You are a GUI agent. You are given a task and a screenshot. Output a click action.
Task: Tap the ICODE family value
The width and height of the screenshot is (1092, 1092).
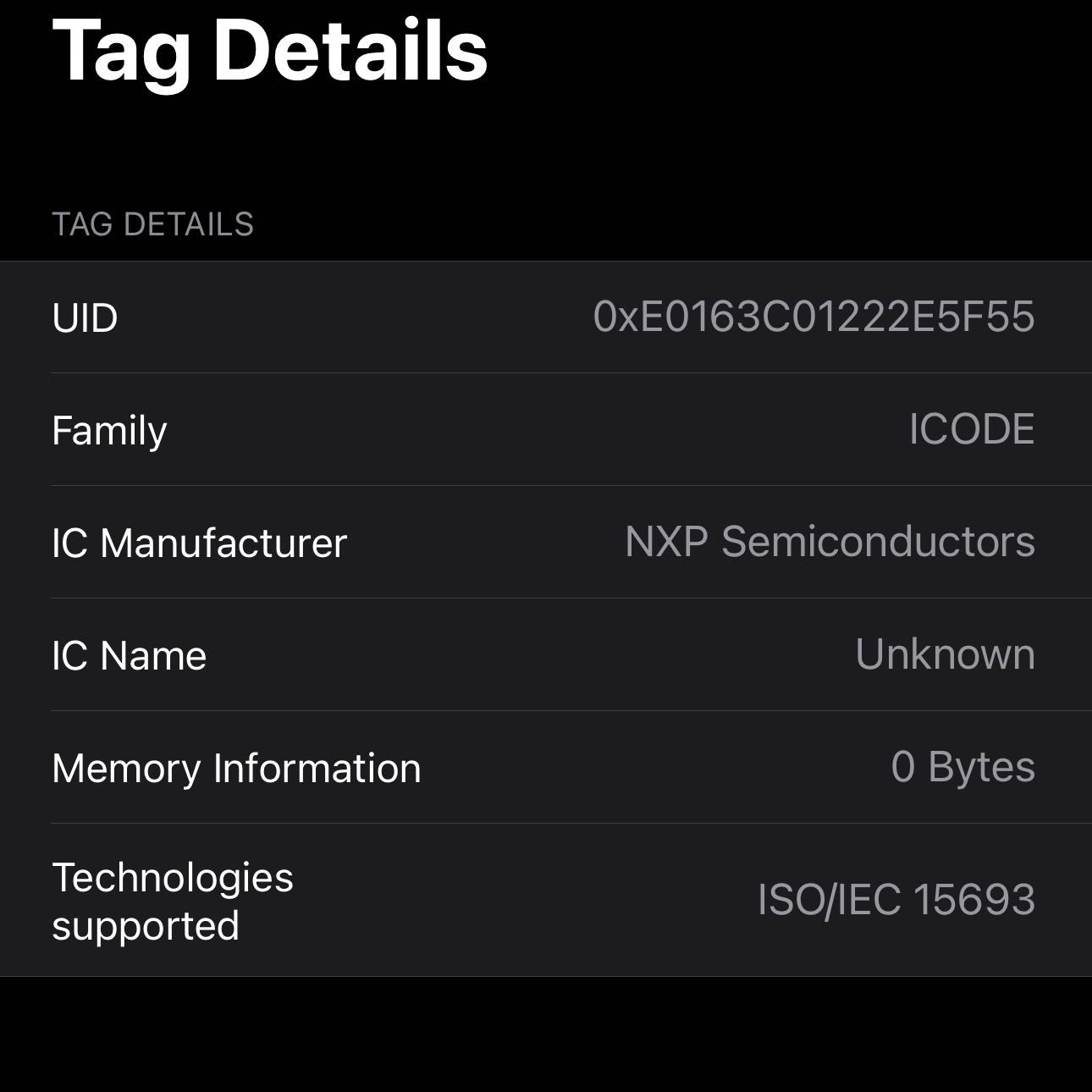pyautogui.click(x=971, y=429)
